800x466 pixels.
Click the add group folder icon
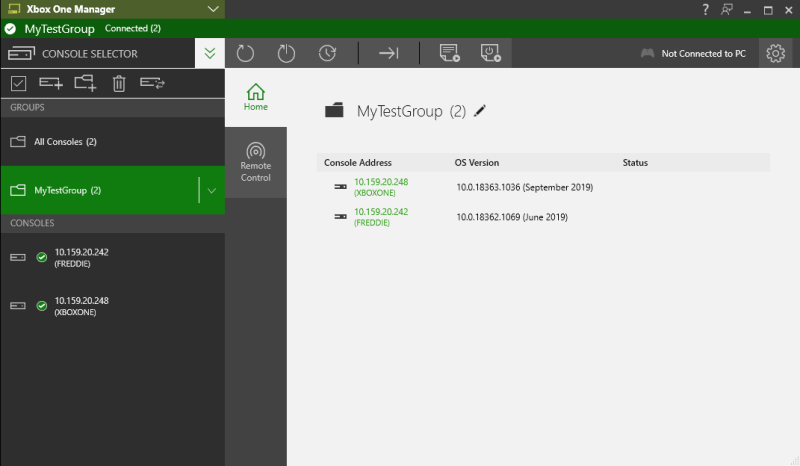click(x=85, y=83)
